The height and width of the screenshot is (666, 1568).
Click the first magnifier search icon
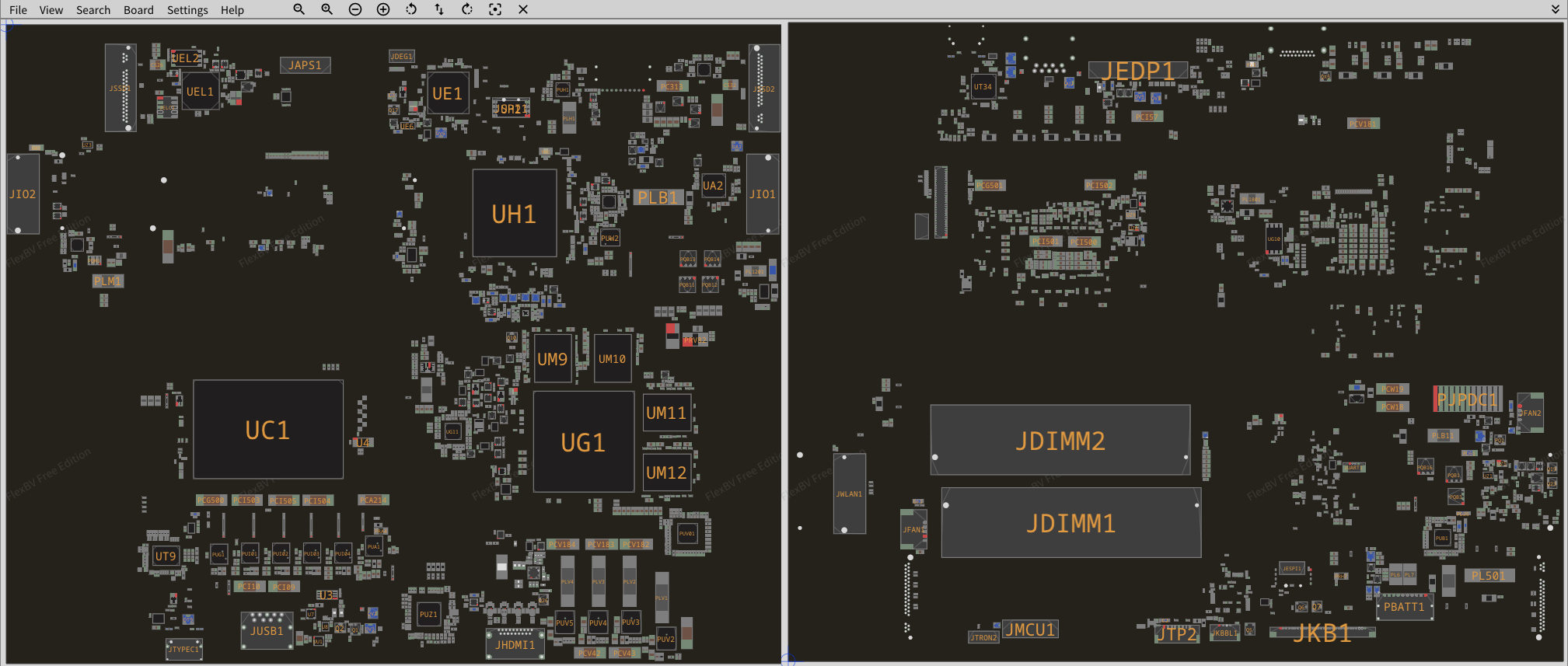[299, 9]
